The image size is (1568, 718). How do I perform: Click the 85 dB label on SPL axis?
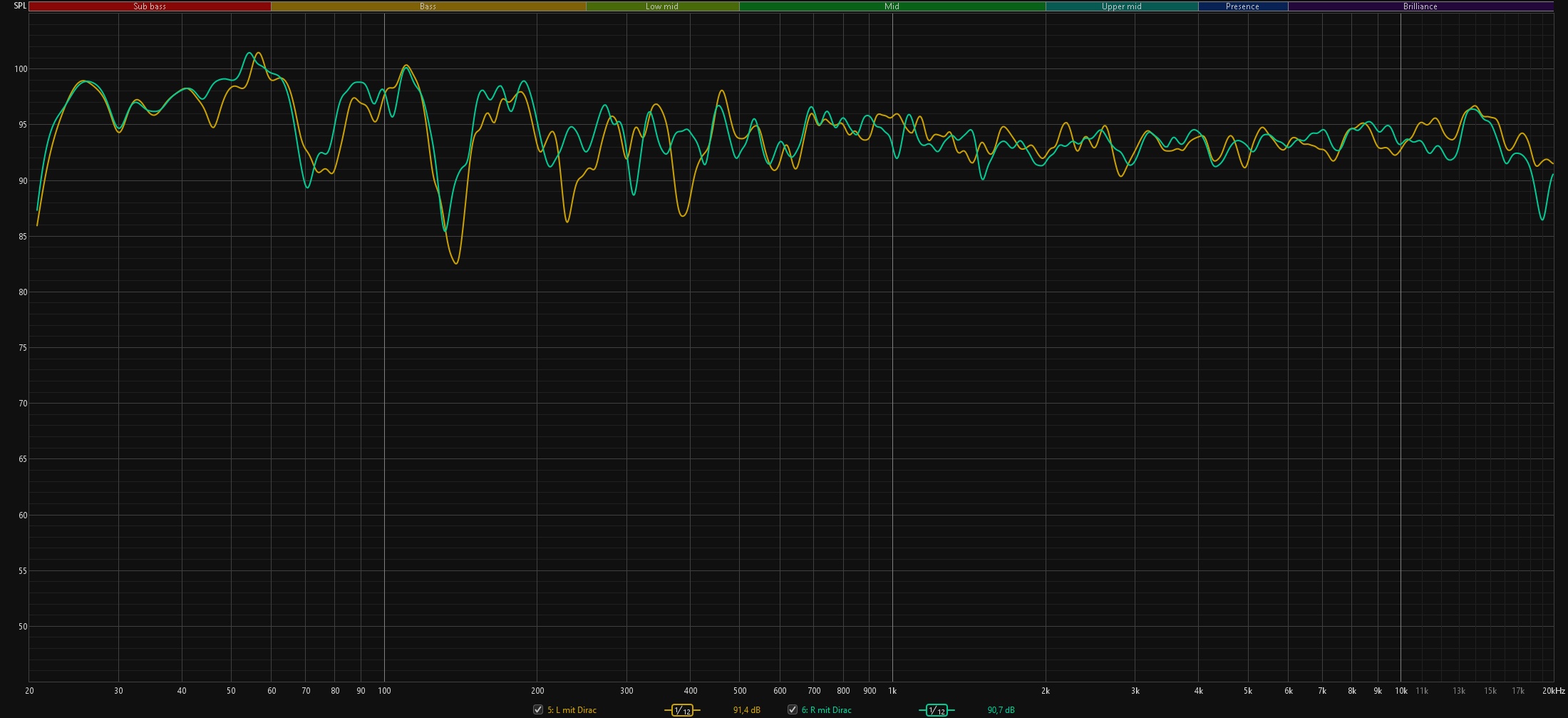point(23,237)
